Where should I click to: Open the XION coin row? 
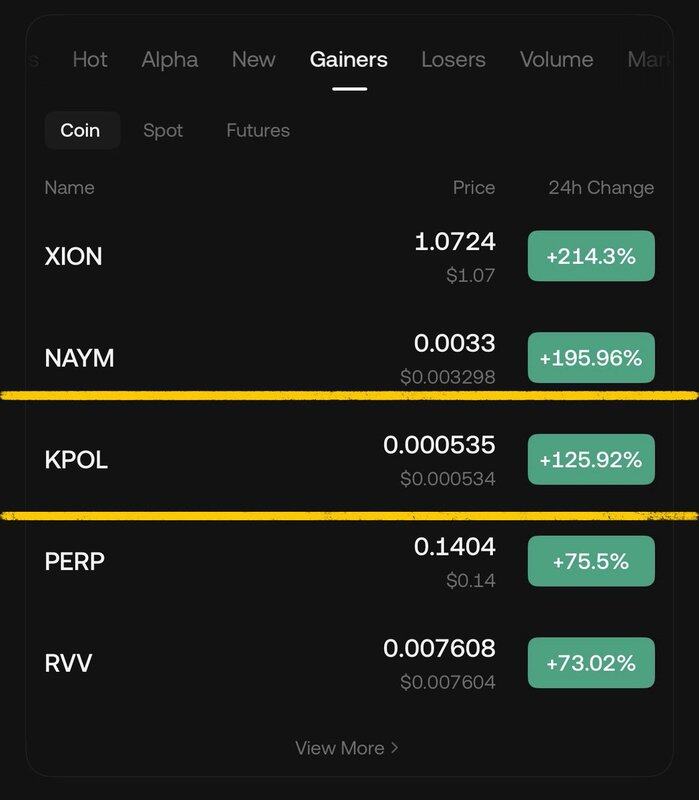point(74,256)
